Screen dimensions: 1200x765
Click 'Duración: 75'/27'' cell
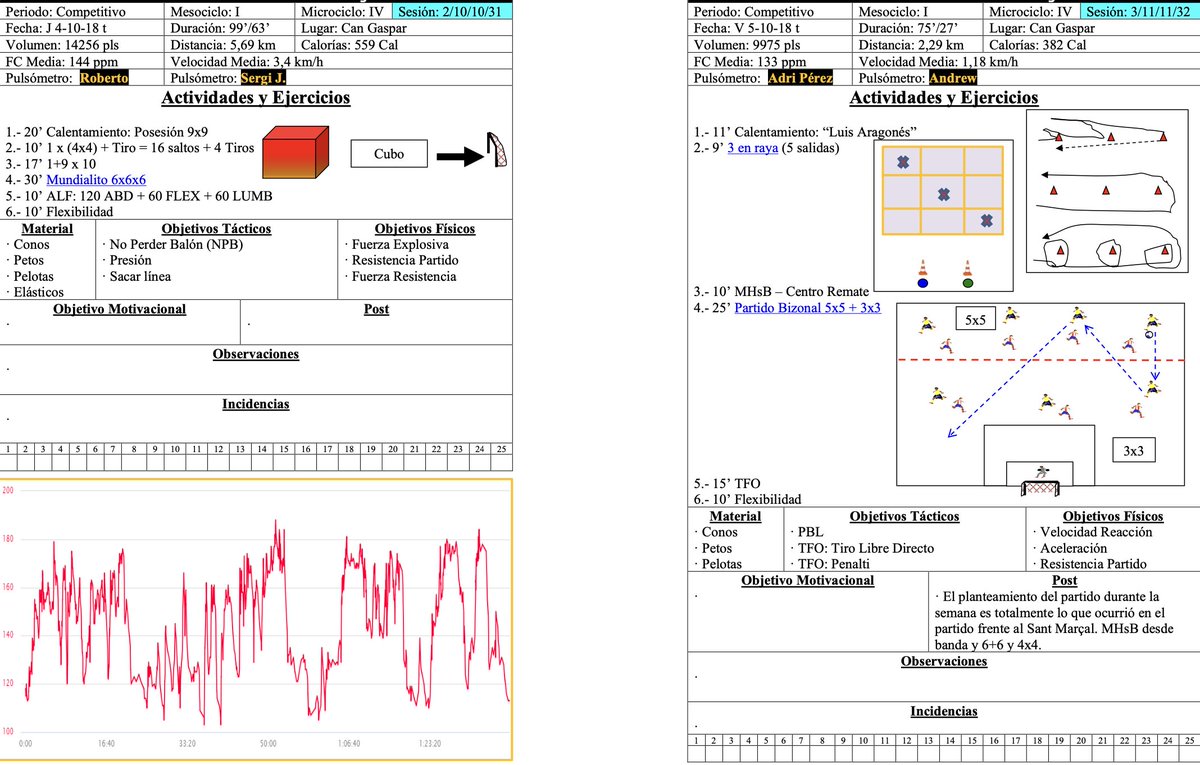(x=918, y=28)
